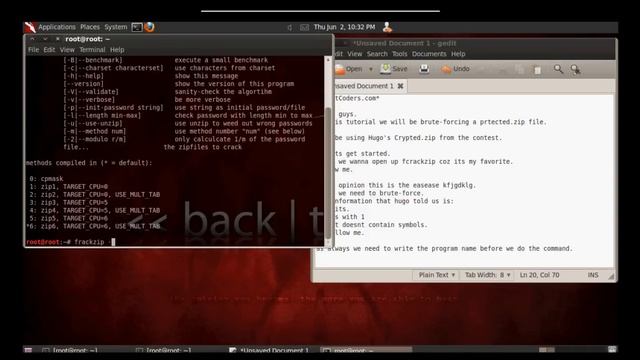Click the terminal command prompt line

click(x=176, y=242)
